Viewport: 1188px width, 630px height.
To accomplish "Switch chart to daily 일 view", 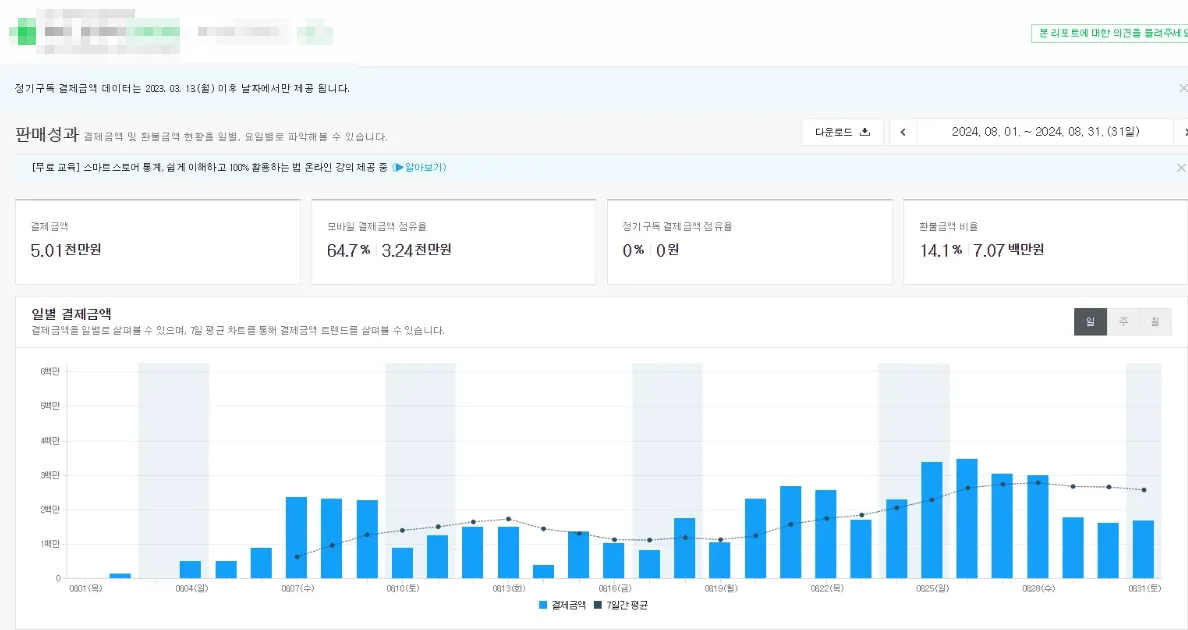I will click(x=1090, y=322).
